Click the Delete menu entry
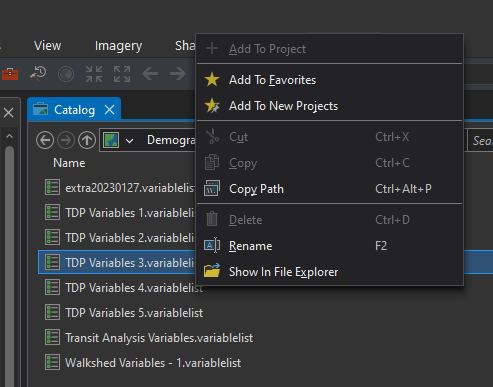 point(329,220)
